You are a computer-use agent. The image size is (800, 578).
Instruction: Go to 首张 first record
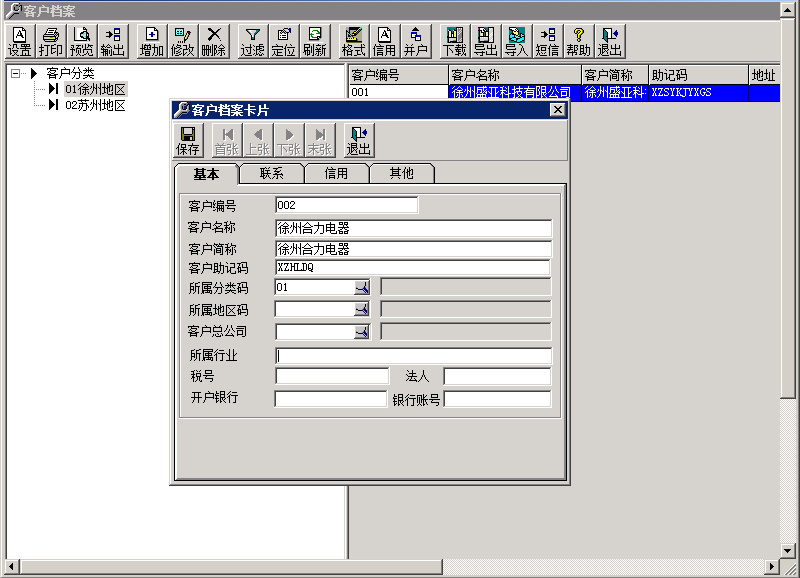coord(227,140)
